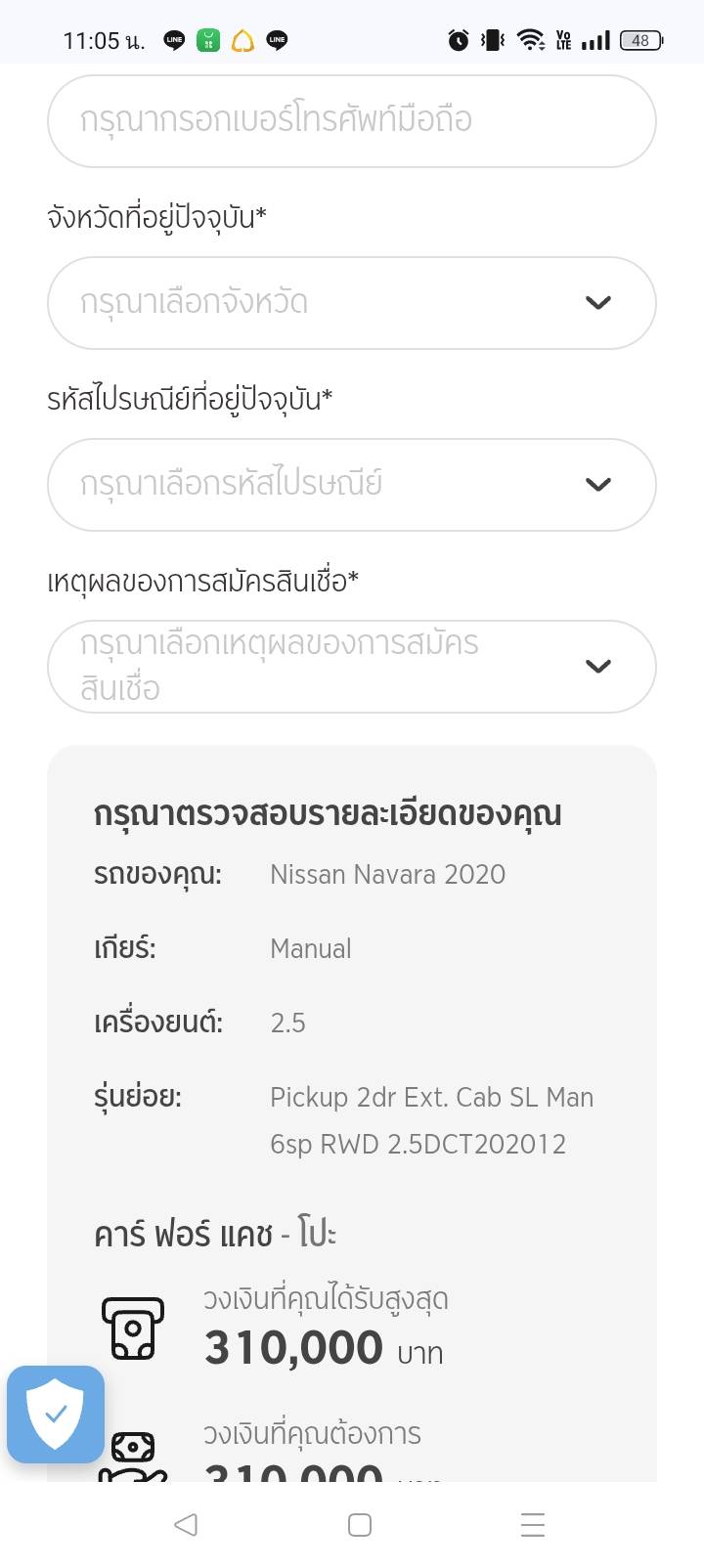
Task: Tap the maximum loan amount cash icon
Action: click(133, 1328)
